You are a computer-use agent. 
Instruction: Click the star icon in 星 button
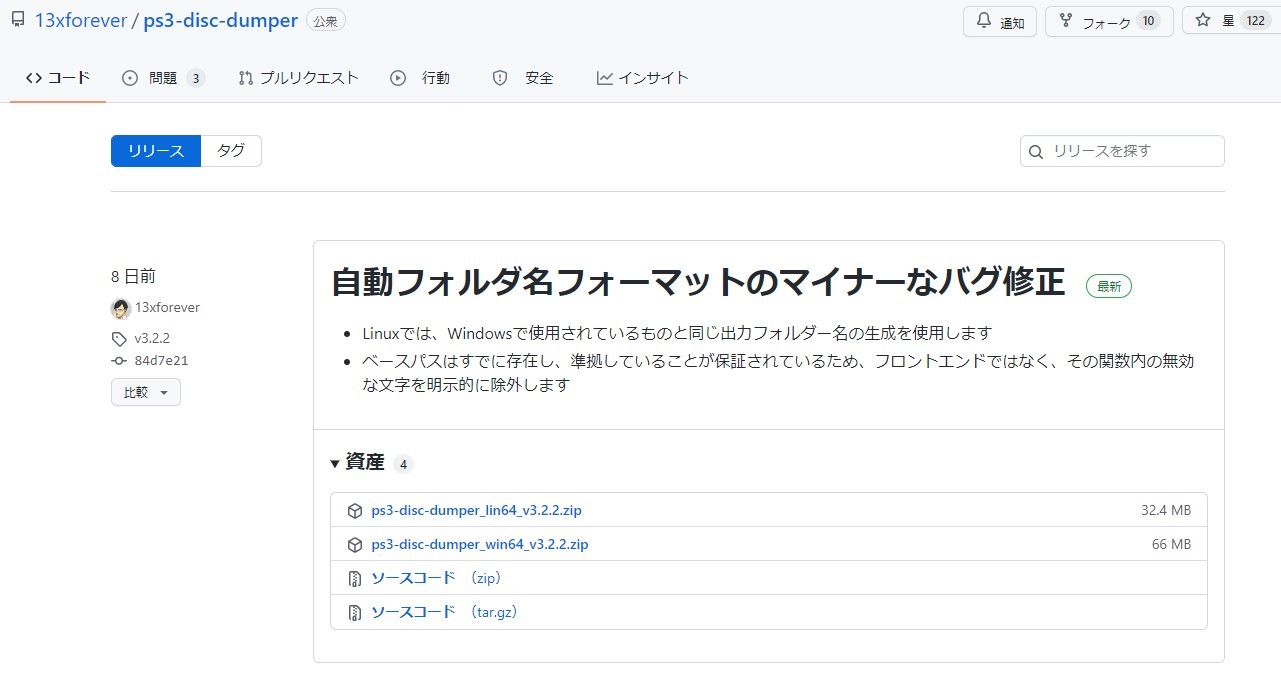point(1203,20)
